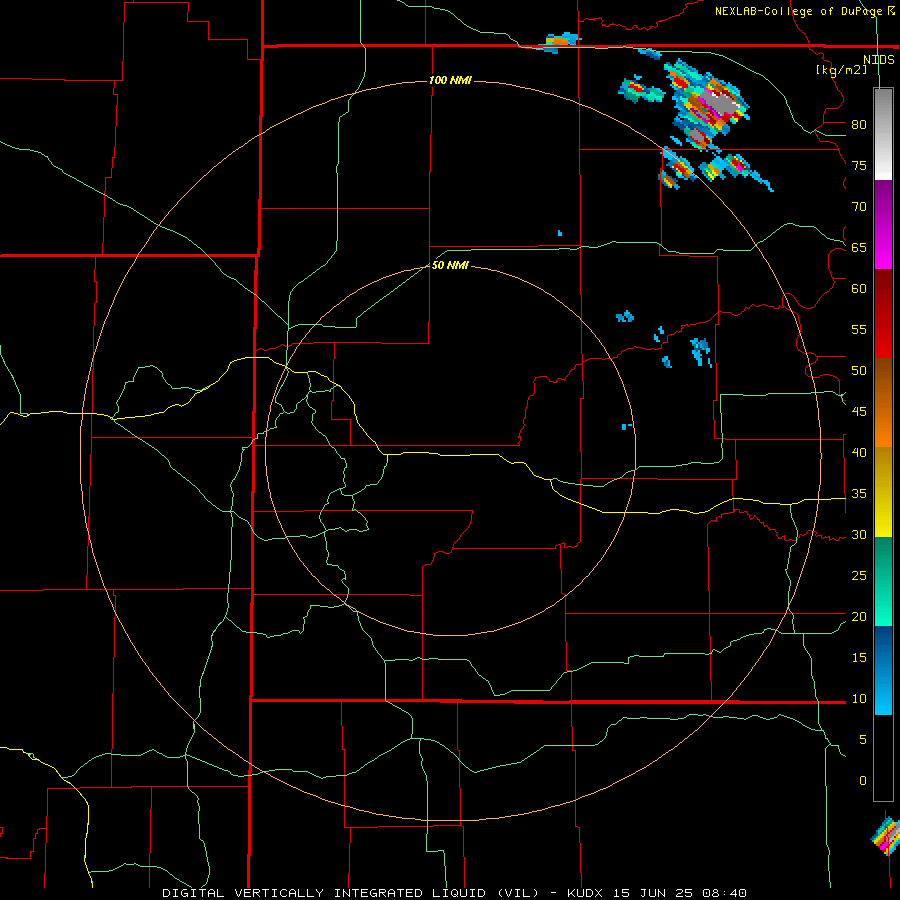Select the blue segment of the color scale
This screenshot has height=900, width=900.
click(883, 670)
